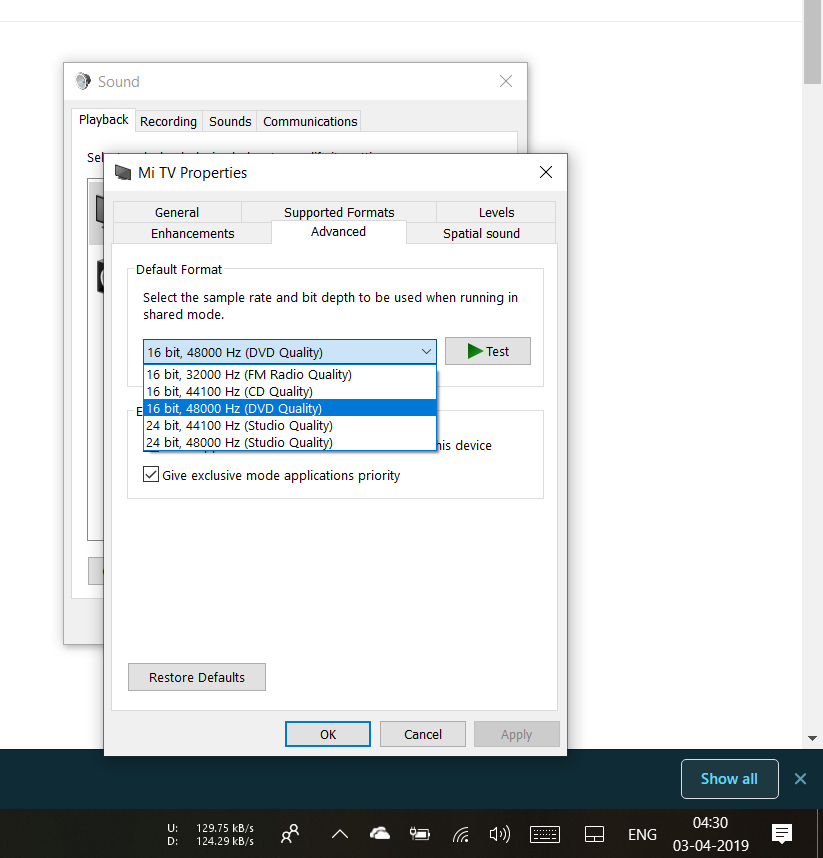Open the Enhancements tab
The width and height of the screenshot is (823, 858).
pyautogui.click(x=192, y=233)
